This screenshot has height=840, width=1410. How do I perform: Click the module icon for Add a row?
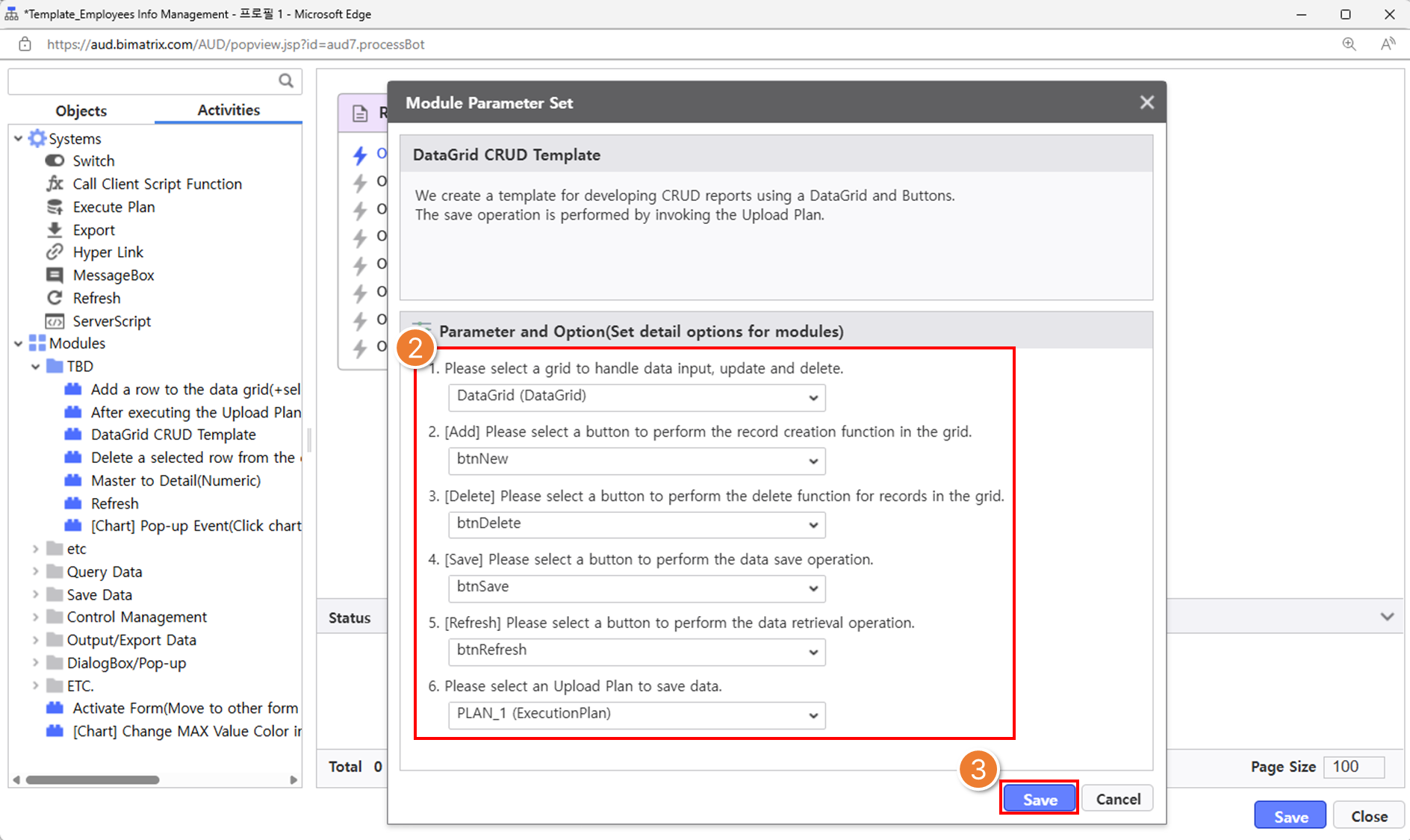point(73,389)
